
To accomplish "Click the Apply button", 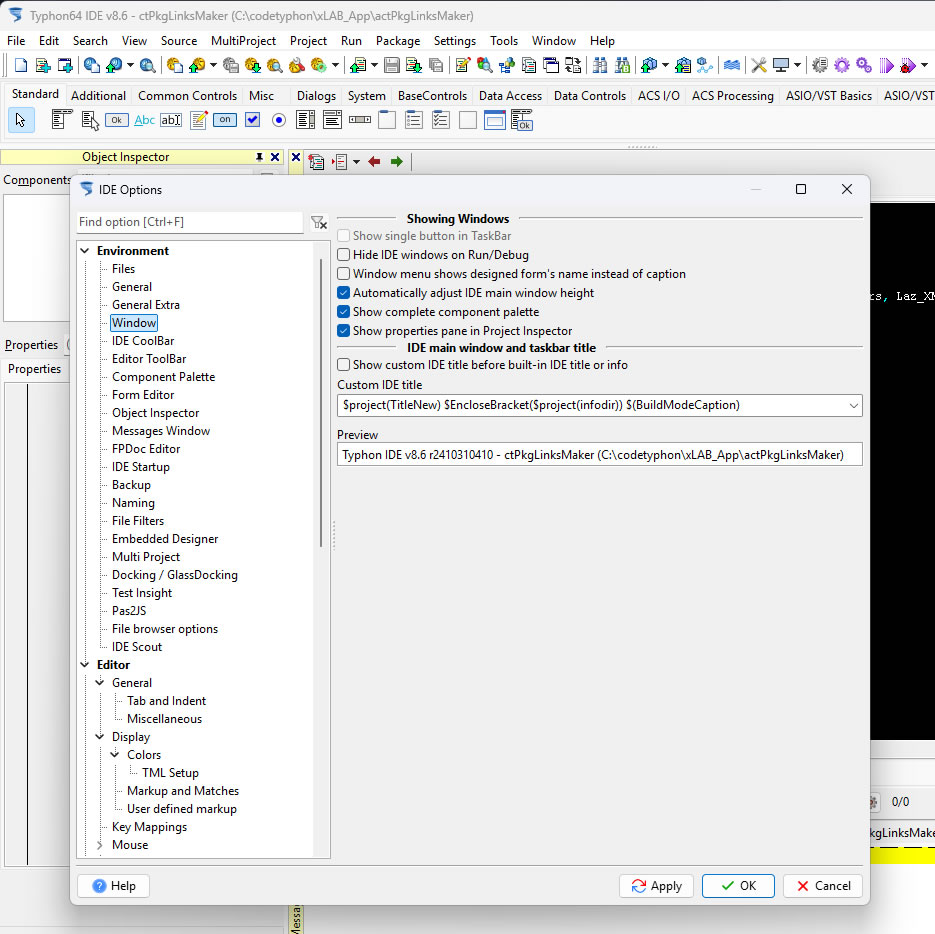I will click(656, 886).
